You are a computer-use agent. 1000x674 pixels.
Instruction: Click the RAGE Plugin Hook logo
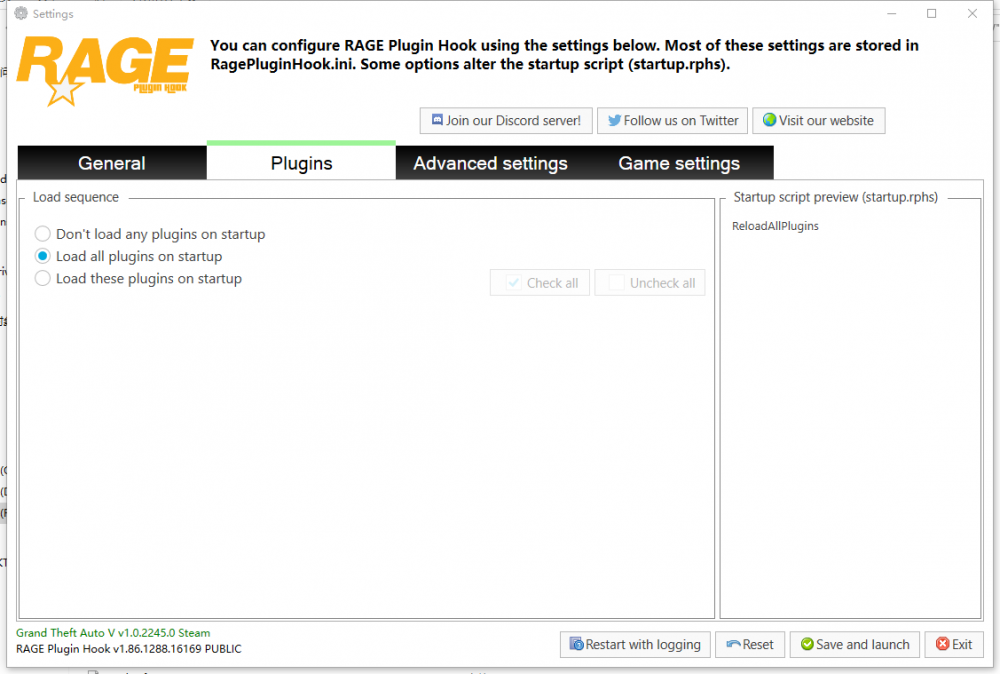[105, 70]
